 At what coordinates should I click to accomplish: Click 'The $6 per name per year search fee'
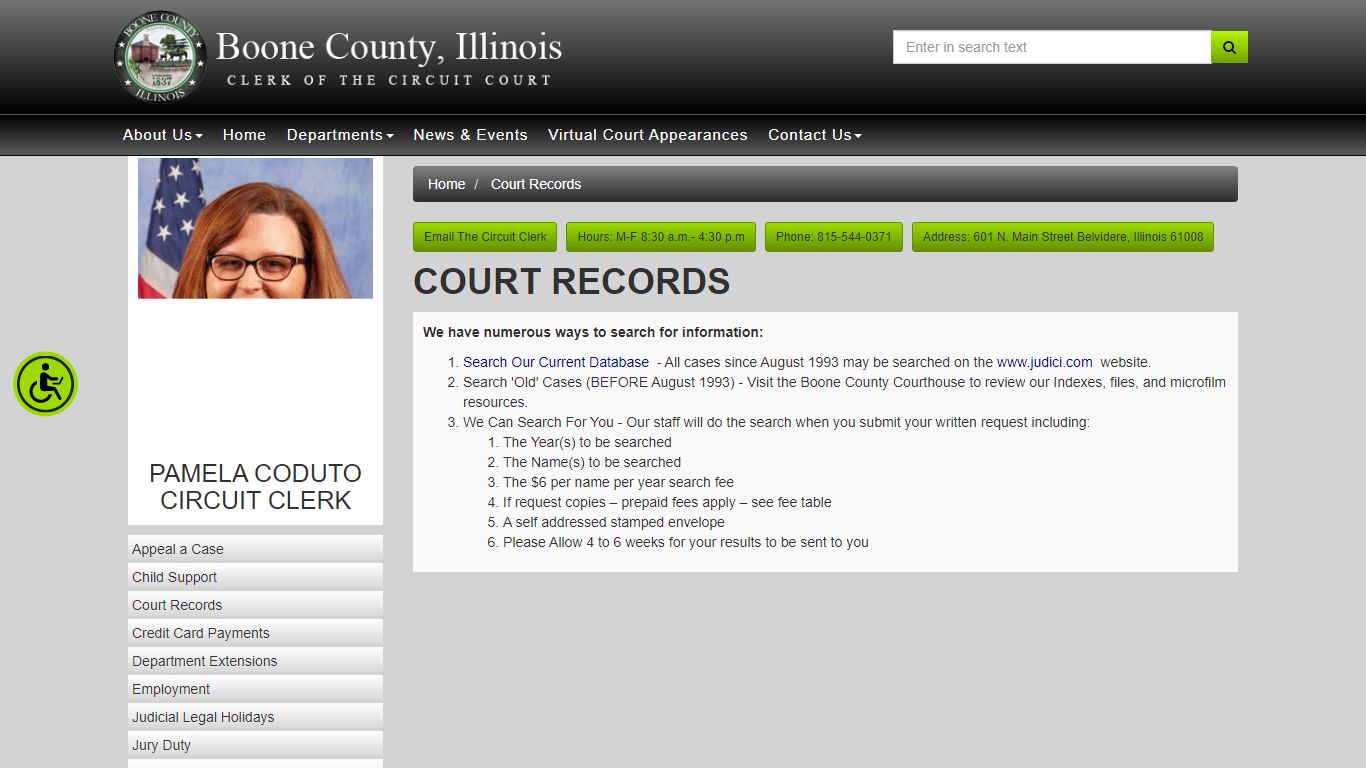coord(618,482)
